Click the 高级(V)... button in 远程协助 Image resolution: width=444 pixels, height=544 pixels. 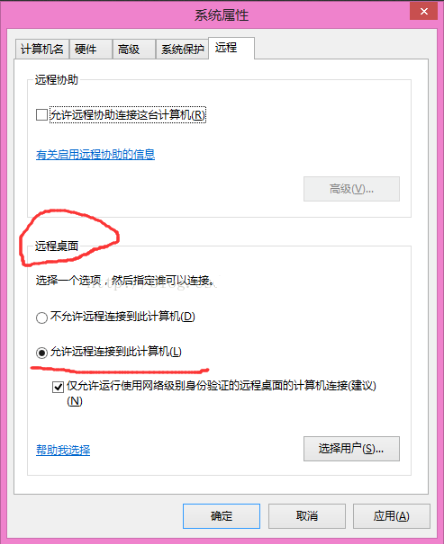pyautogui.click(x=351, y=189)
